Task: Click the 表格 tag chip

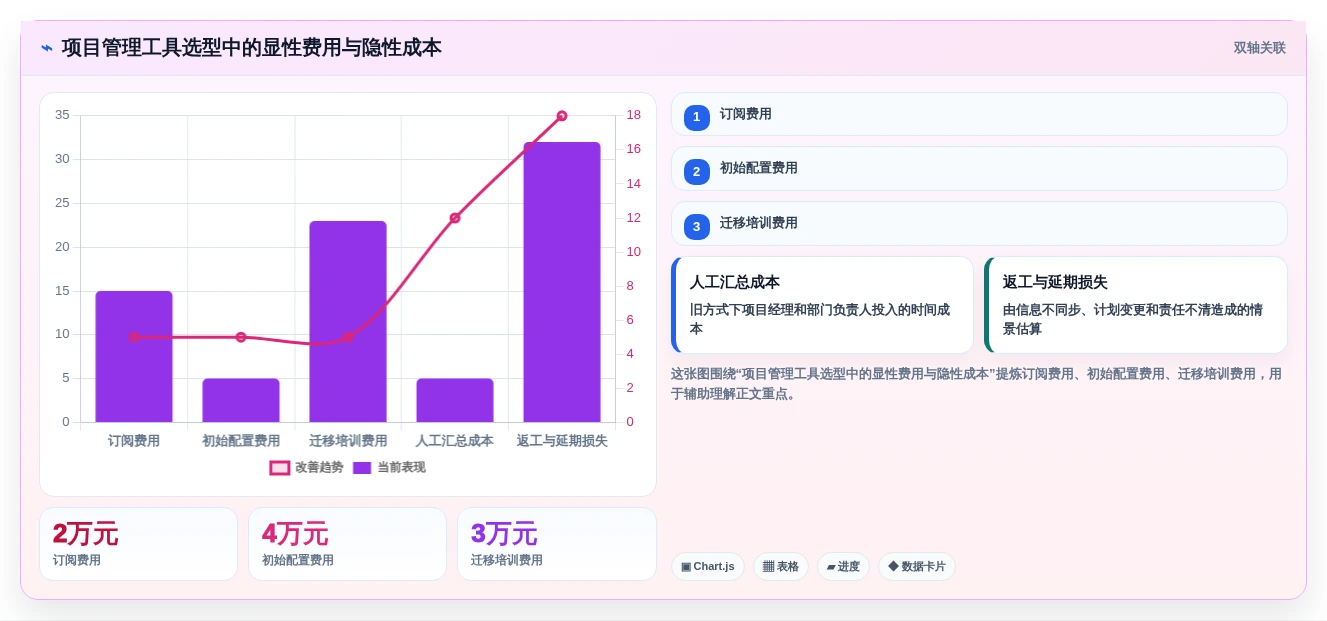Action: pos(781,567)
